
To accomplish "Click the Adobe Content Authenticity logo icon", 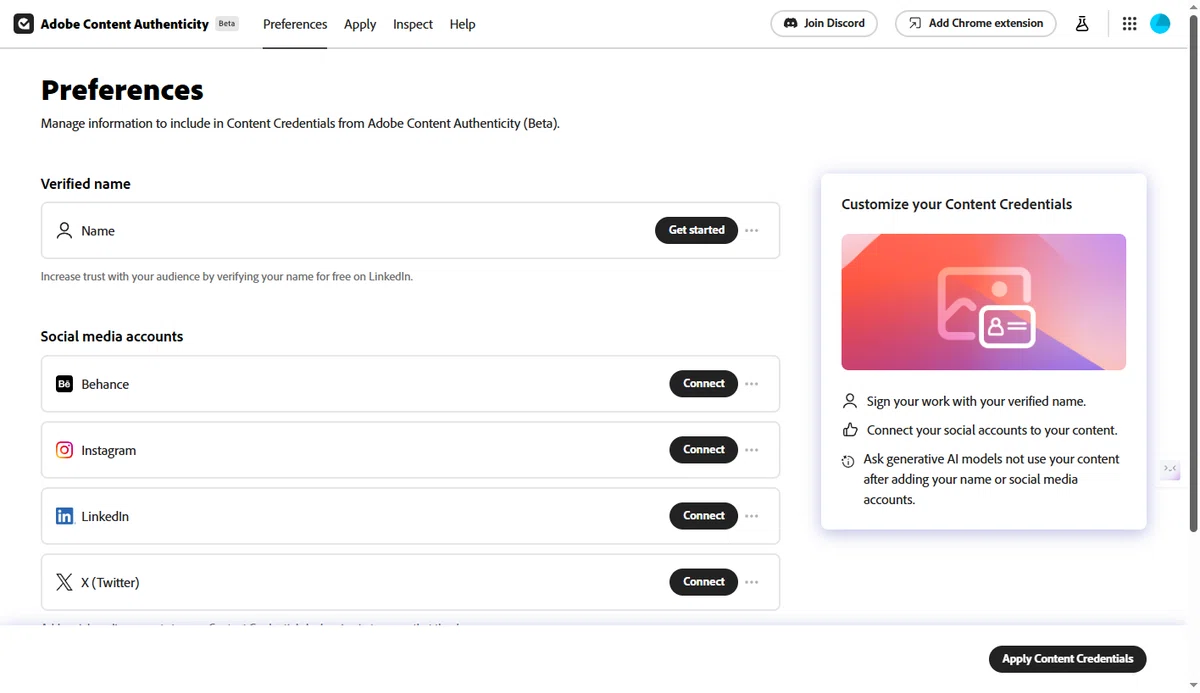I will (x=24, y=24).
